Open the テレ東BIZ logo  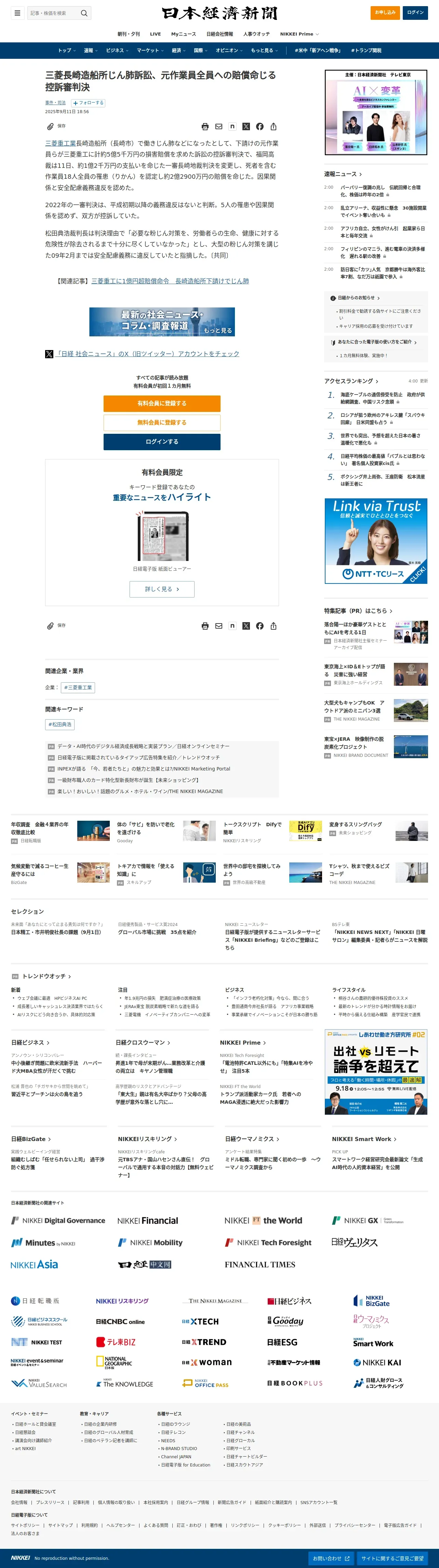click(x=116, y=1342)
